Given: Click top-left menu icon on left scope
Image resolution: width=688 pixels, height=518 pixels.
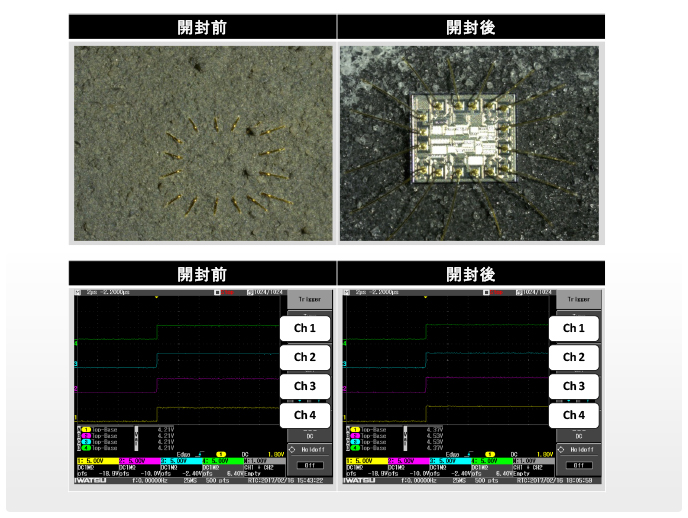Looking at the screenshot, I should click(78, 292).
